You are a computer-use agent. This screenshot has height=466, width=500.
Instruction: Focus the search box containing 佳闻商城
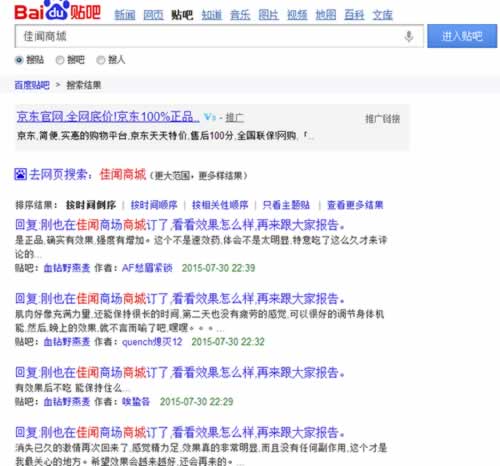click(x=219, y=36)
